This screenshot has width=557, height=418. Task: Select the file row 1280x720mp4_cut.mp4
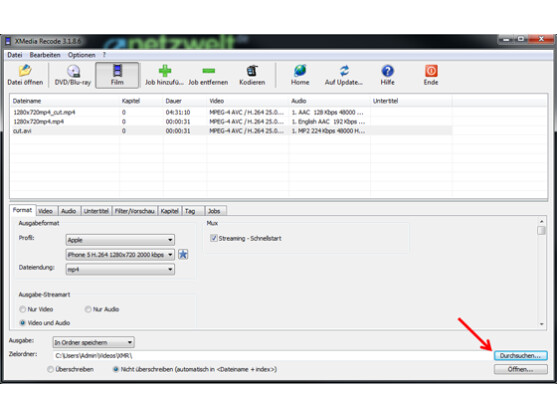[x=231, y=112]
